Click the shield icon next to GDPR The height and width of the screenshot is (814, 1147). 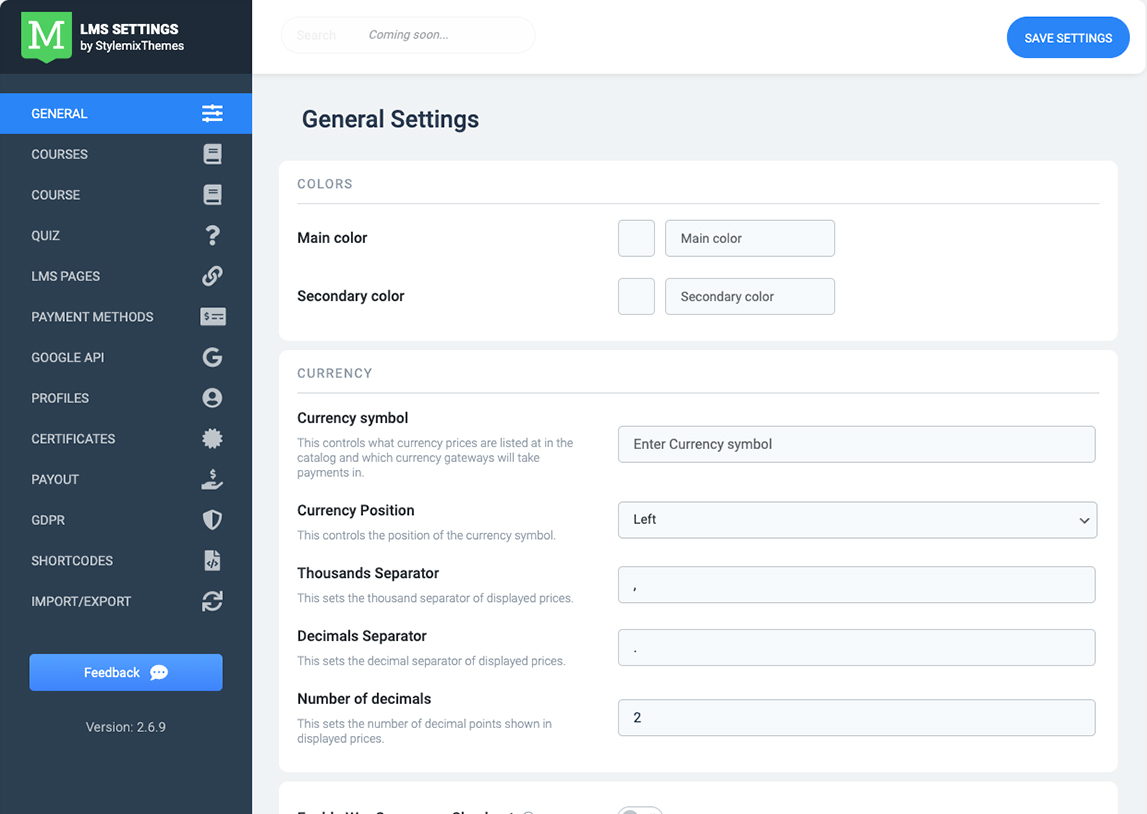pyautogui.click(x=212, y=520)
